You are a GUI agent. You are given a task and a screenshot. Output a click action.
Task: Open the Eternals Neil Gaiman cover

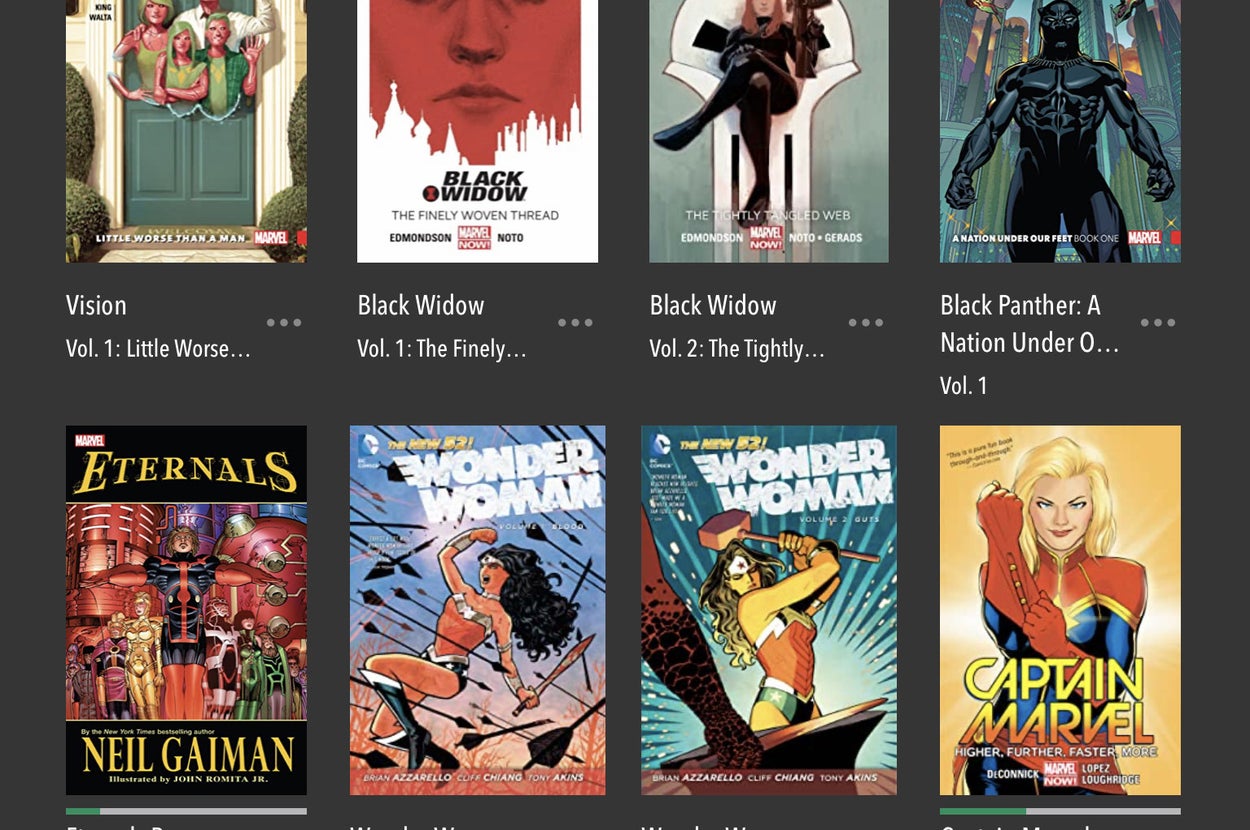(186, 610)
